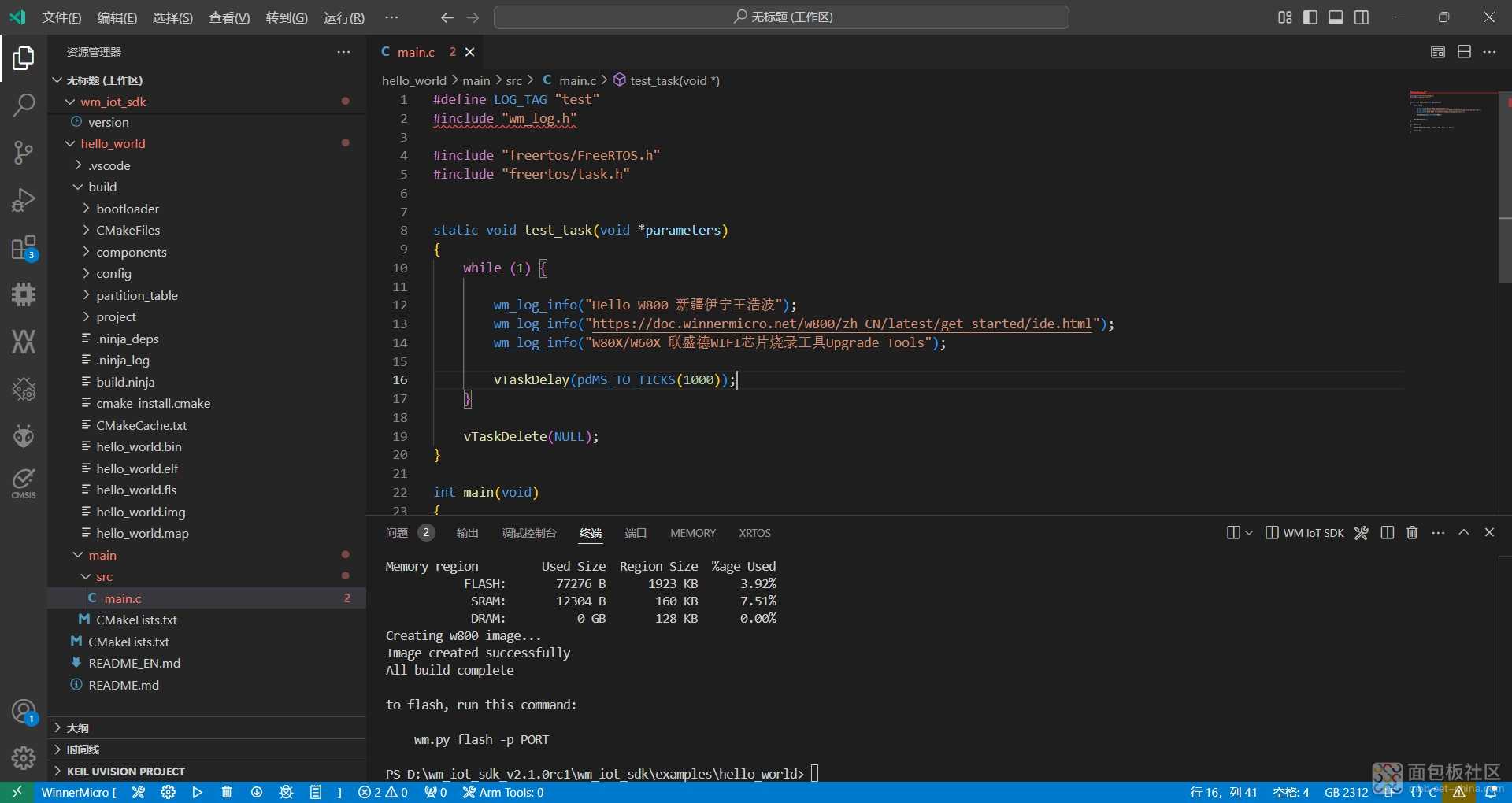Maximize the terminal panel size
The height and width of the screenshot is (803, 1512).
click(x=1464, y=533)
